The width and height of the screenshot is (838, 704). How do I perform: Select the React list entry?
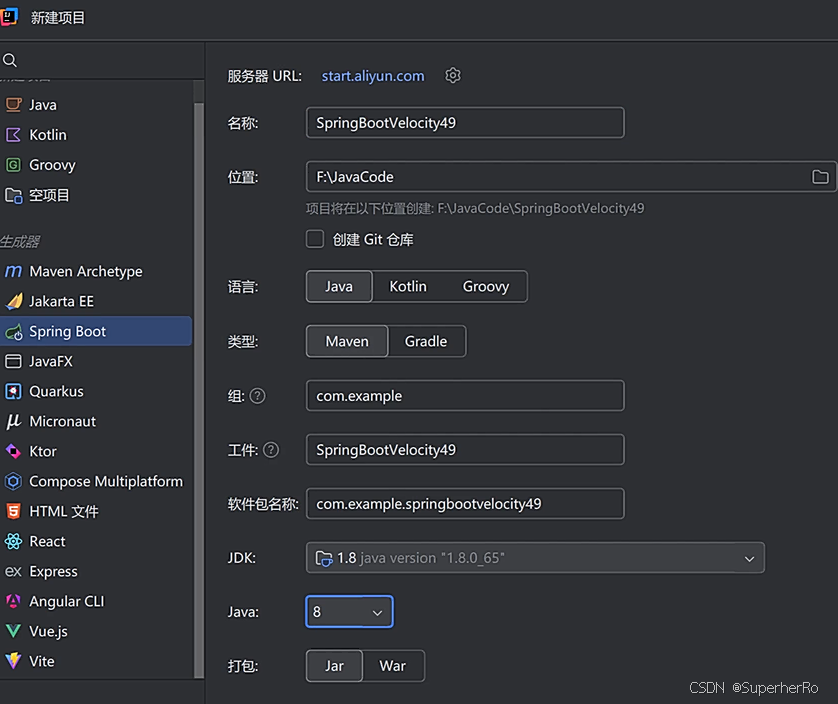pos(96,541)
